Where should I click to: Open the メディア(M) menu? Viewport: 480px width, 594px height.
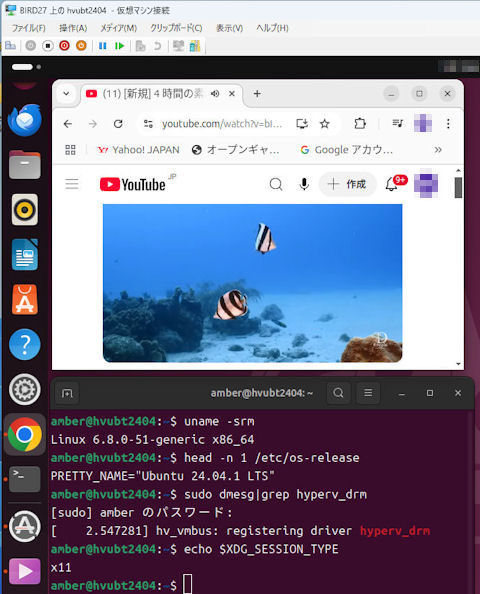pyautogui.click(x=118, y=28)
